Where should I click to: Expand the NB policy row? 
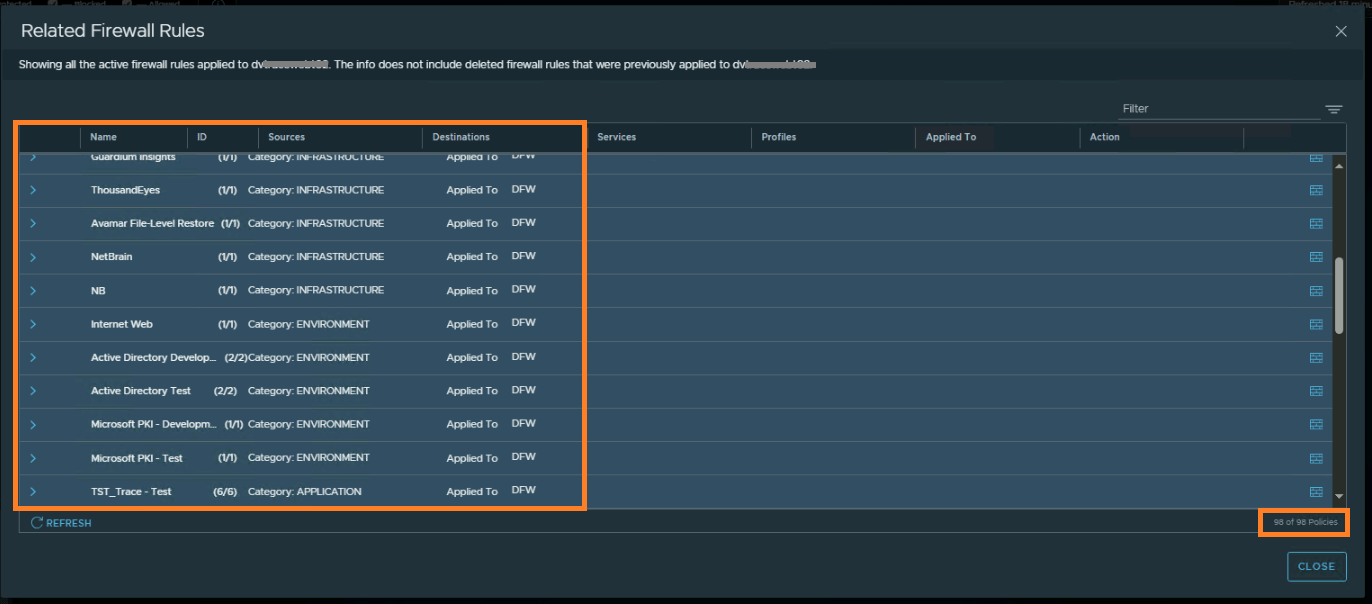tap(33, 291)
